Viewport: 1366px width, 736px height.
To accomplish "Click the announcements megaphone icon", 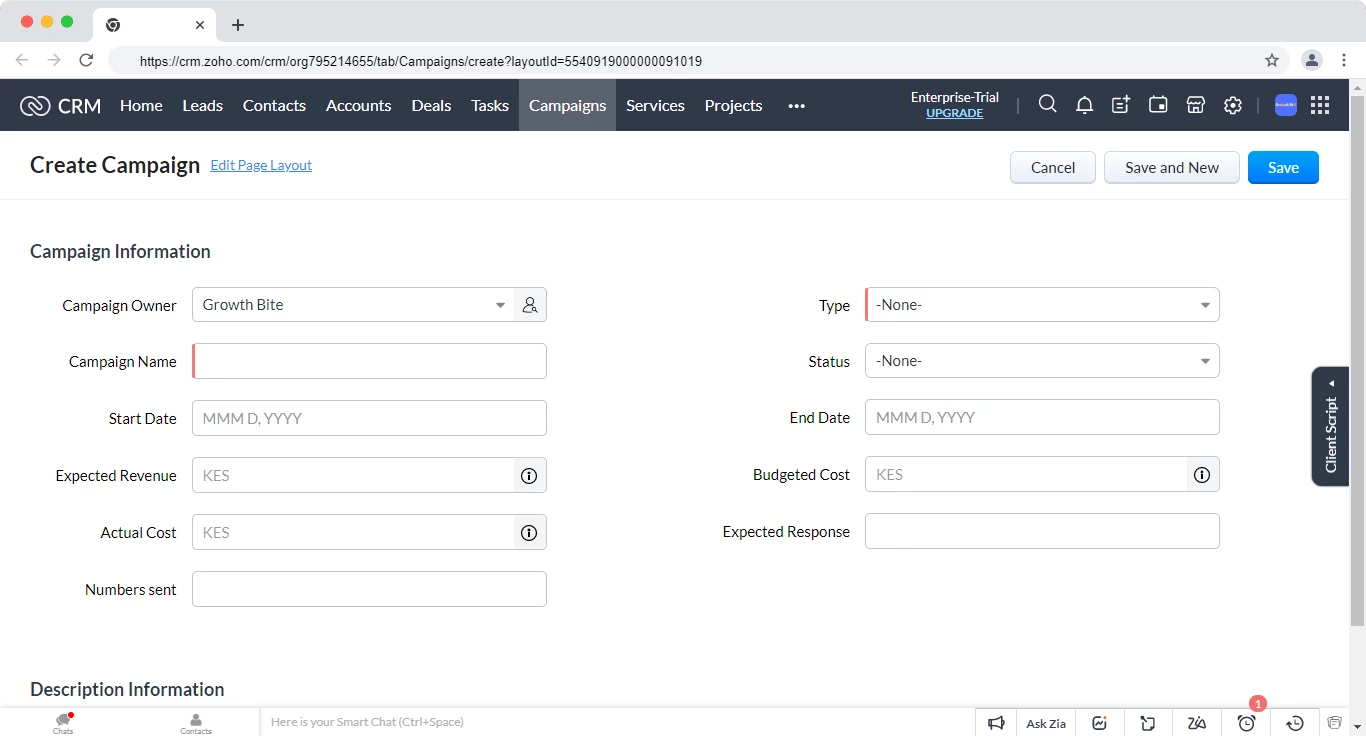I will (x=996, y=723).
